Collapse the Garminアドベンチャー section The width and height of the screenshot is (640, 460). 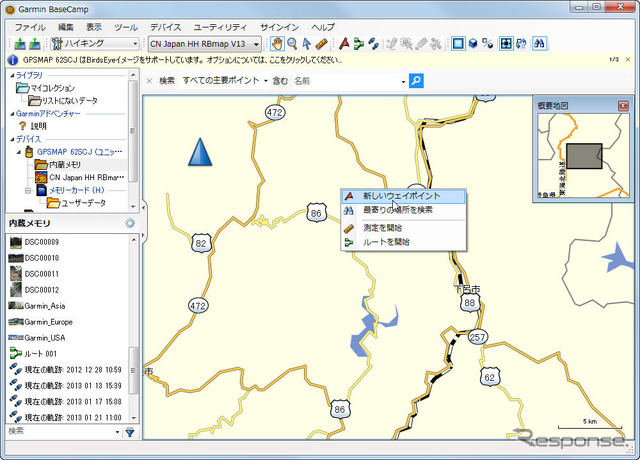(x=12, y=113)
